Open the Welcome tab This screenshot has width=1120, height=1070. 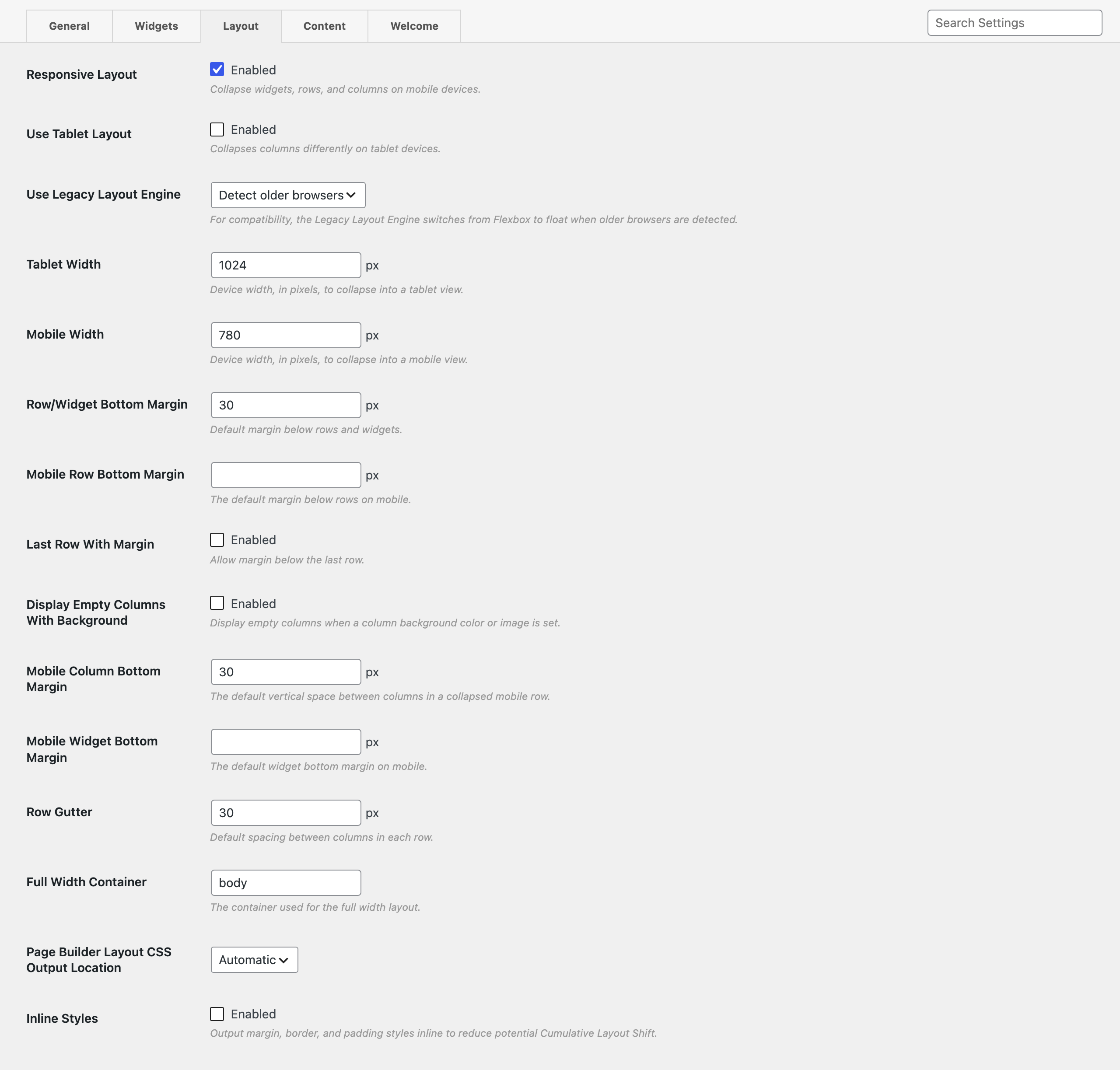tap(414, 26)
